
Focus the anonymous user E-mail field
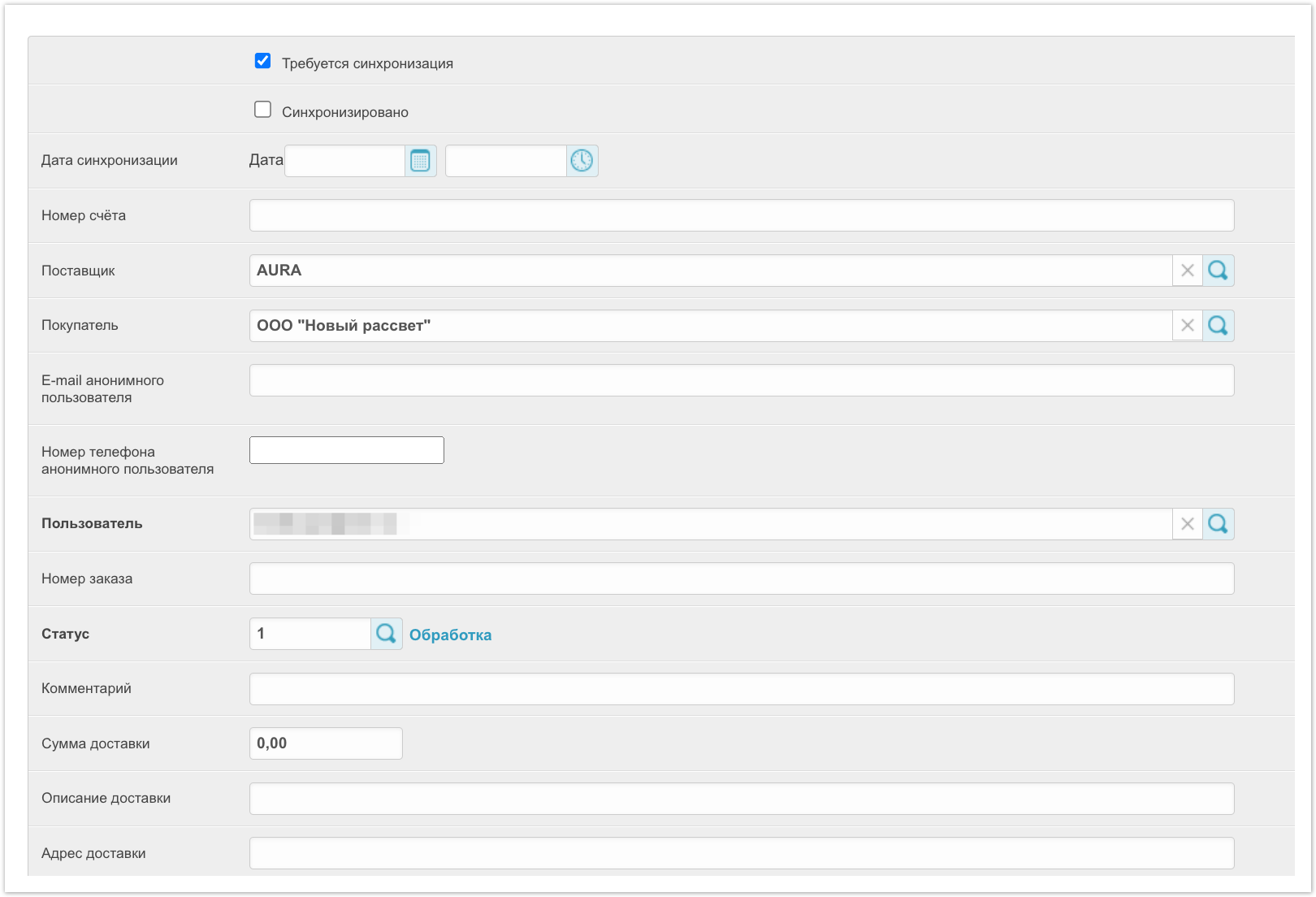pos(741,380)
